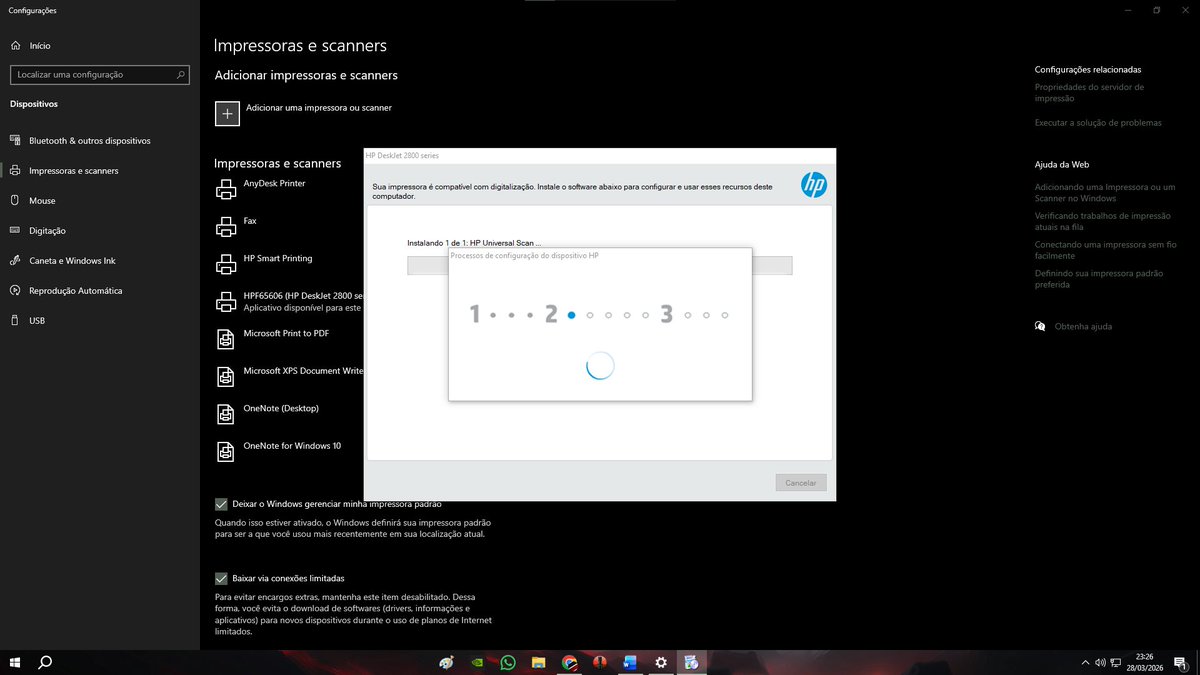This screenshot has height=675, width=1200.
Task: Click the Cancelar button in HP installer
Action: (801, 483)
